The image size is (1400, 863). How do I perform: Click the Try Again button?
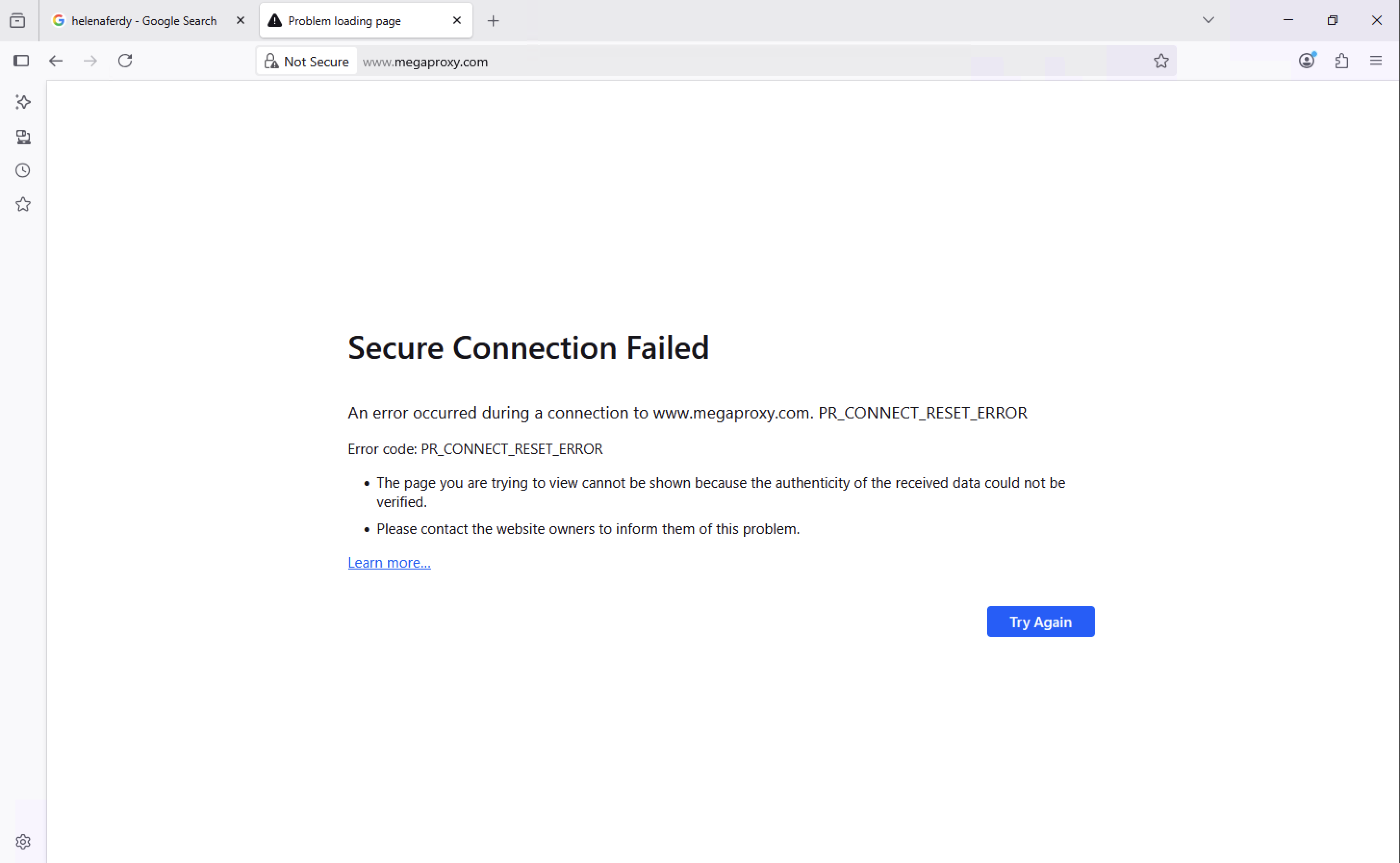tap(1041, 622)
